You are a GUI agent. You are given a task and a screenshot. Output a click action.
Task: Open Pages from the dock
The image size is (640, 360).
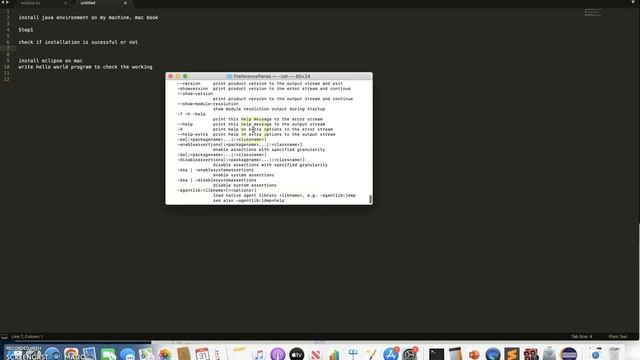[372, 354]
